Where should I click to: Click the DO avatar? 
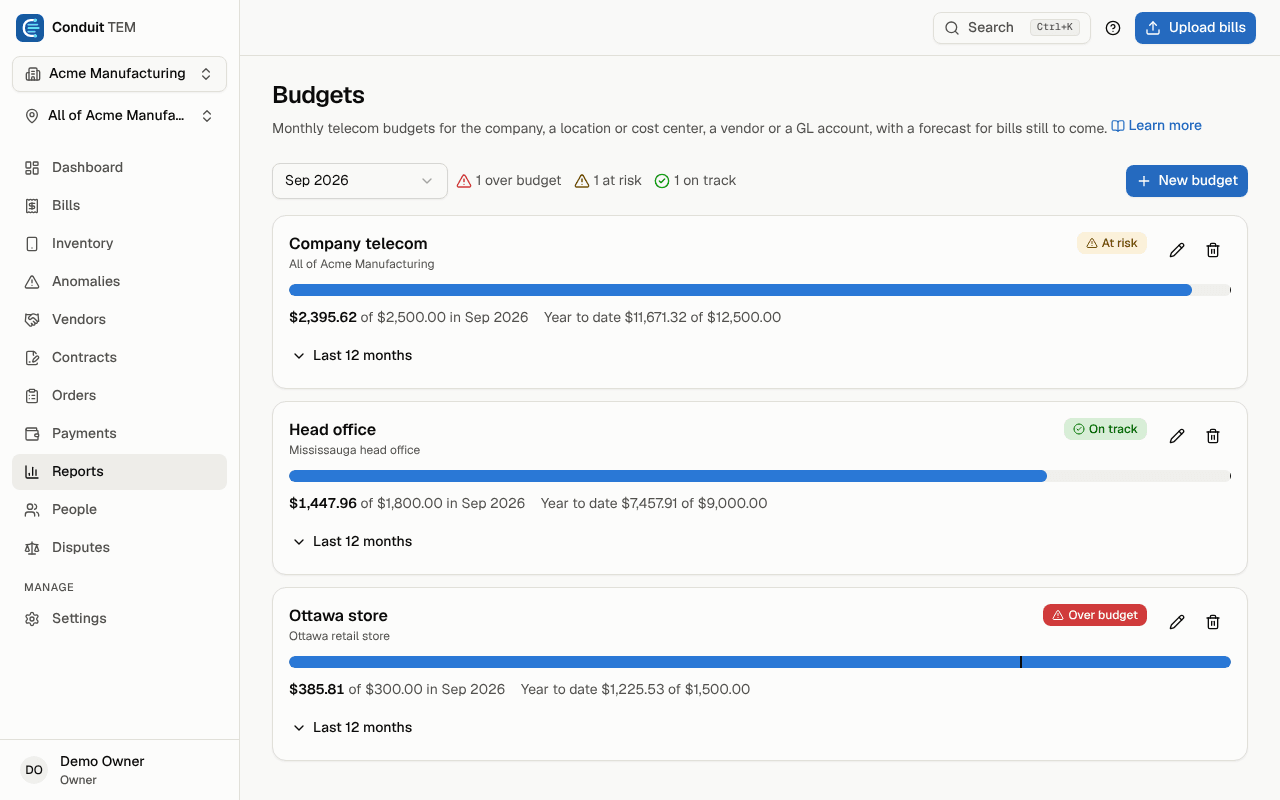click(x=34, y=770)
